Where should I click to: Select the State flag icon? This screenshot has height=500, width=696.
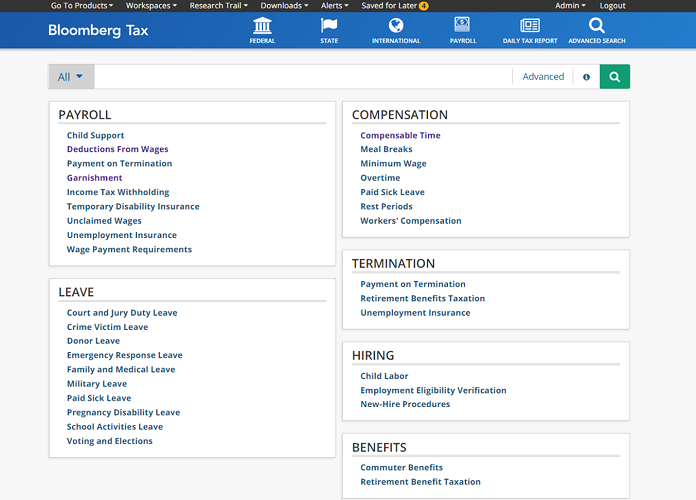tap(329, 26)
